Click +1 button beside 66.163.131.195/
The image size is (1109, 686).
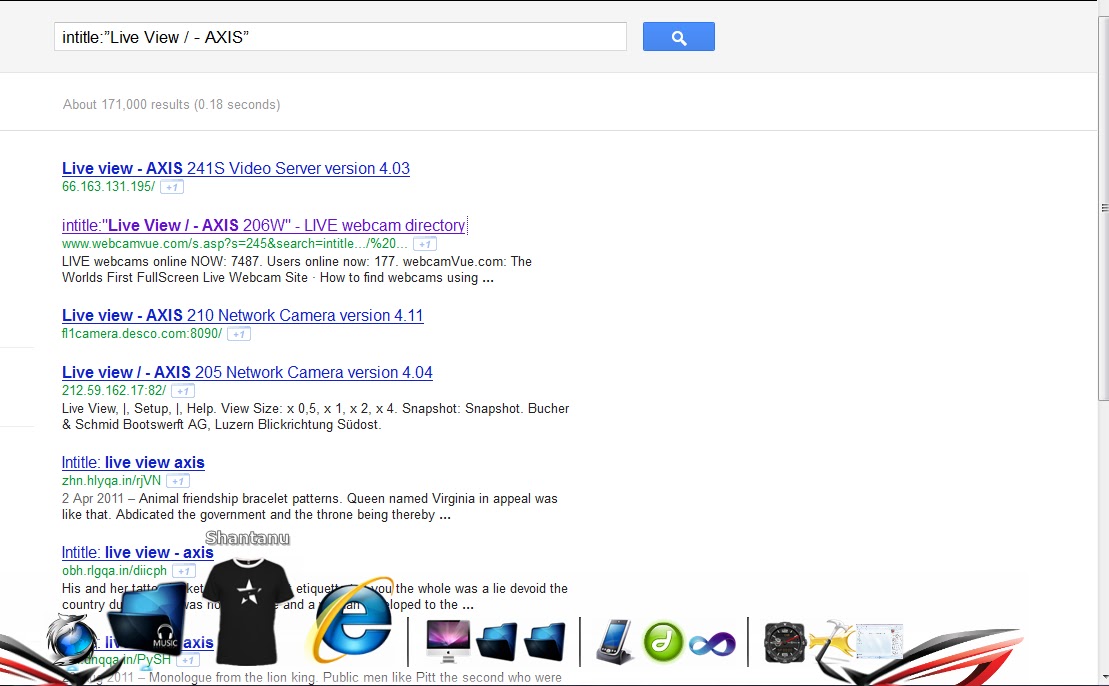pos(172,187)
